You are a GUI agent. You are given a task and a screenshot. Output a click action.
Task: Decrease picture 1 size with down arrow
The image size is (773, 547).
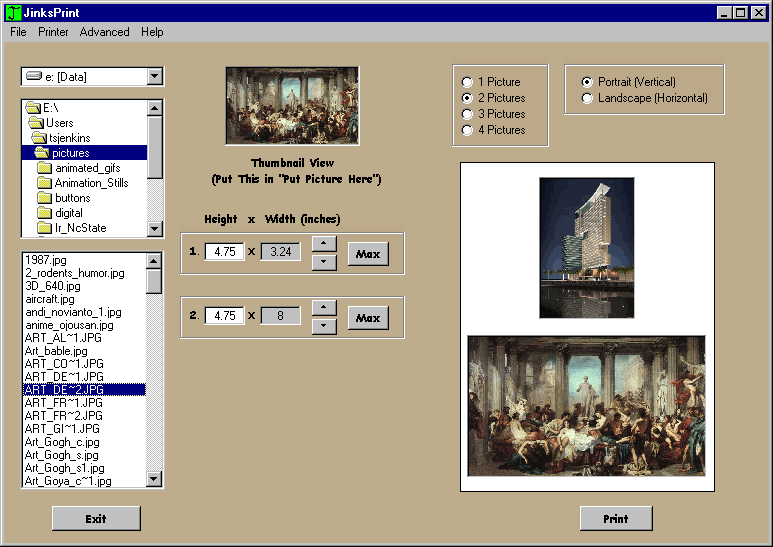click(324, 262)
